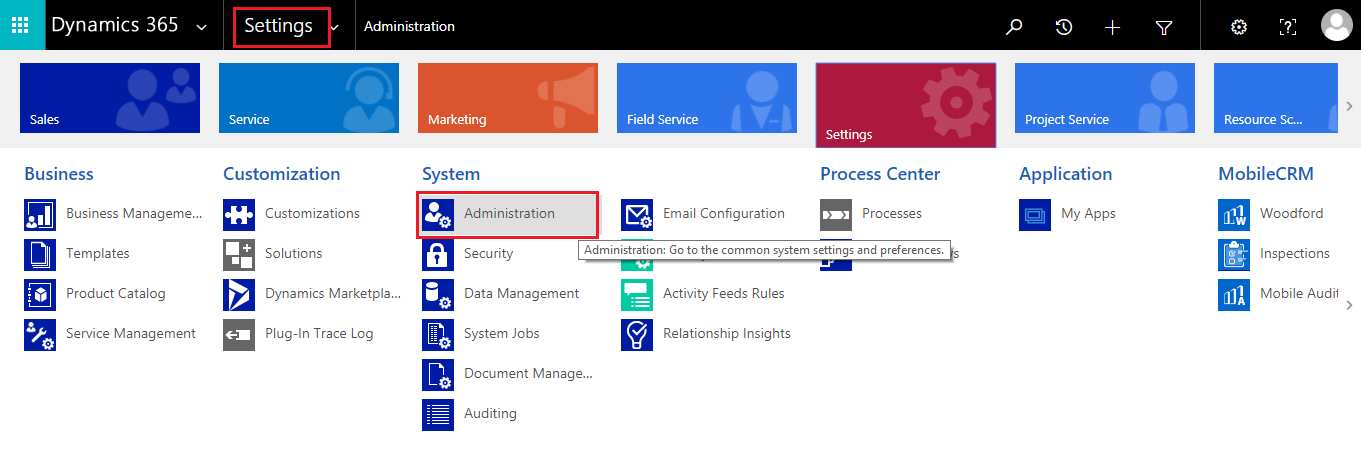Show more area tiles with right arrow
This screenshot has height=457, width=1361.
1349,105
